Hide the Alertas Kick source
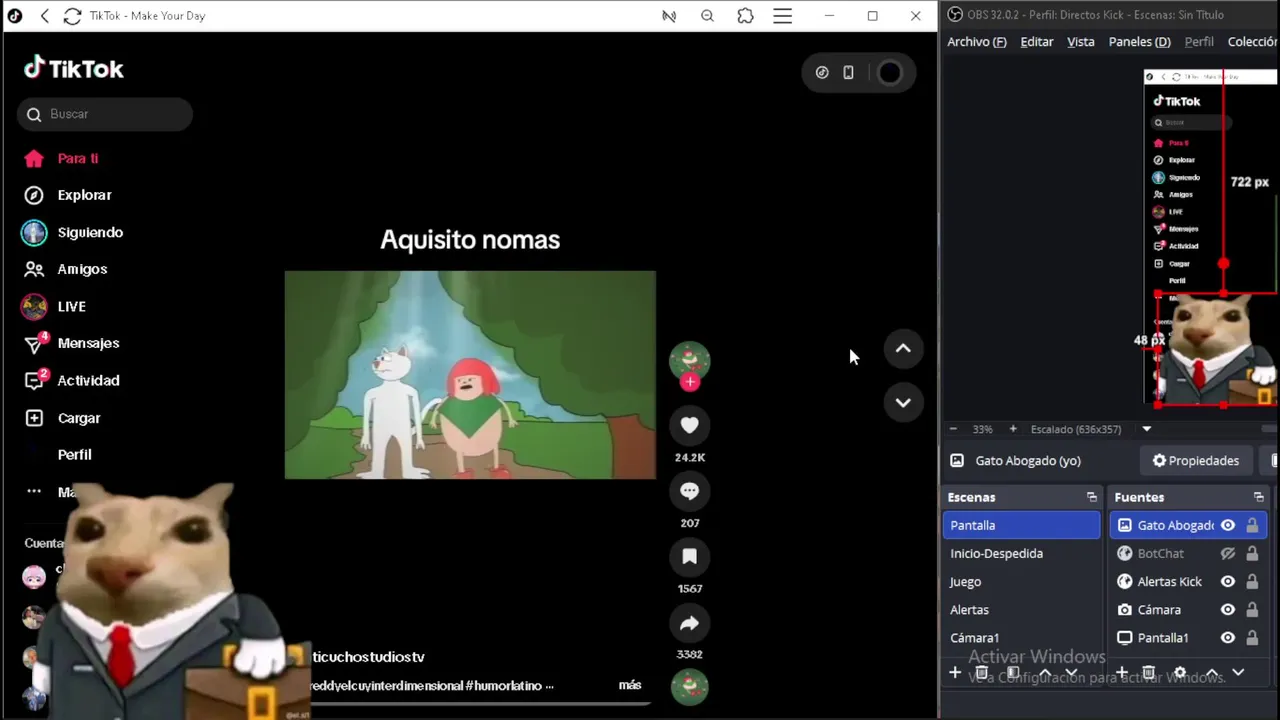 coord(1227,581)
